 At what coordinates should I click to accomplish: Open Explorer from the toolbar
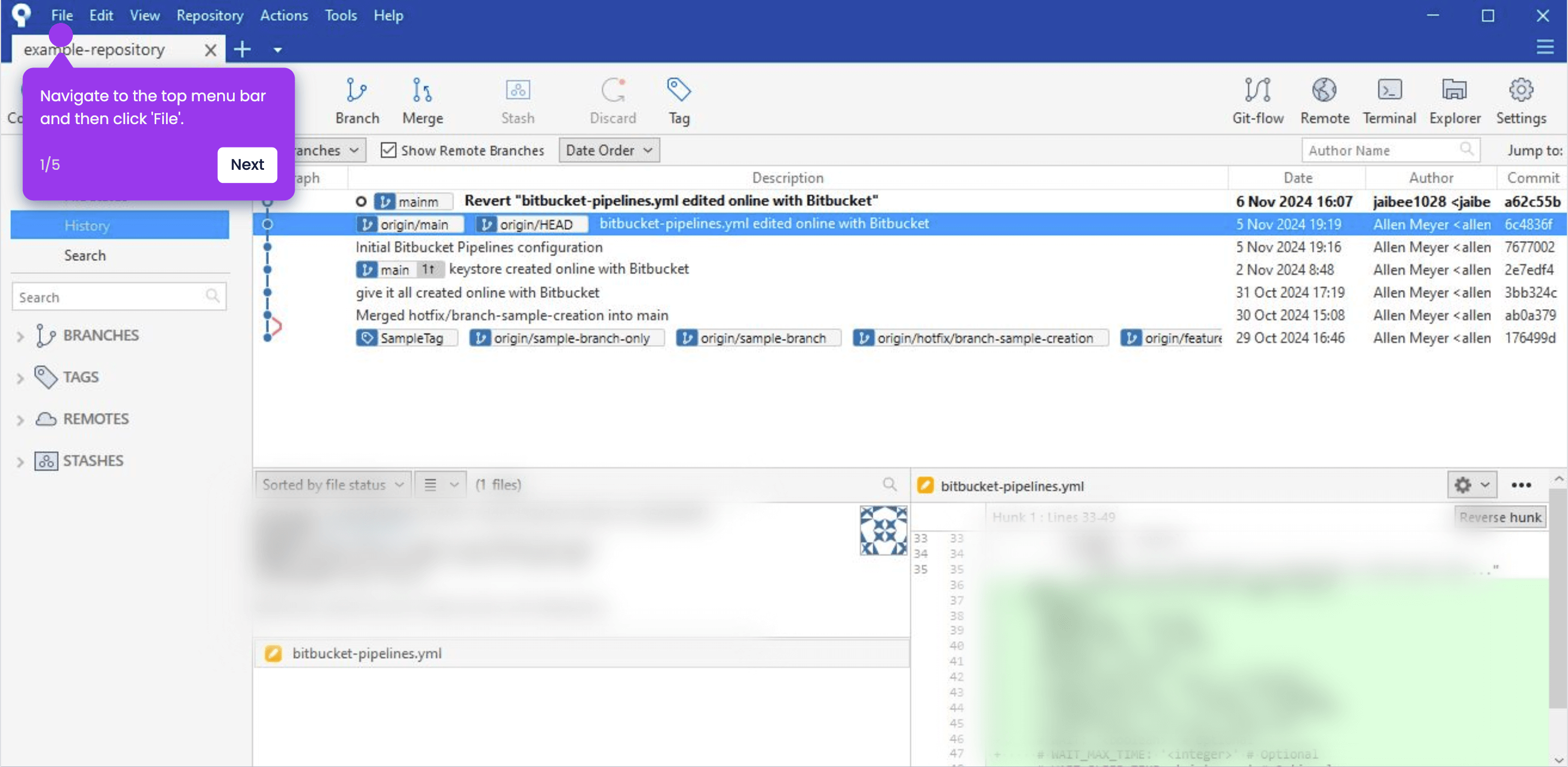(1455, 101)
